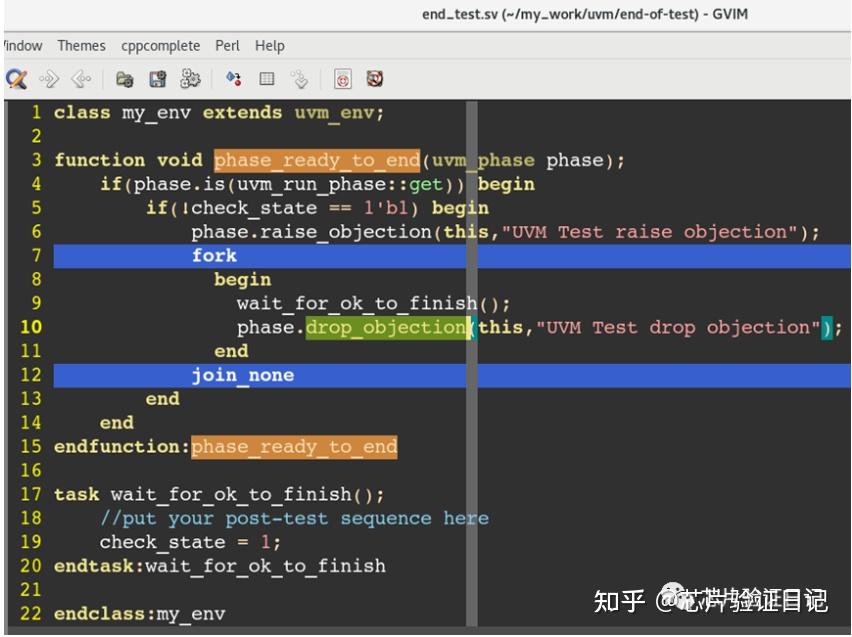Click the string "UVM Test drop objection"
Screen dimensions: 852x637
(x=678, y=328)
